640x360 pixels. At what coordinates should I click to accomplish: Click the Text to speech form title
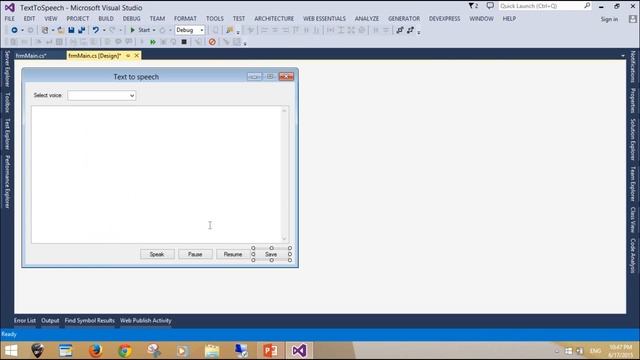point(136,77)
